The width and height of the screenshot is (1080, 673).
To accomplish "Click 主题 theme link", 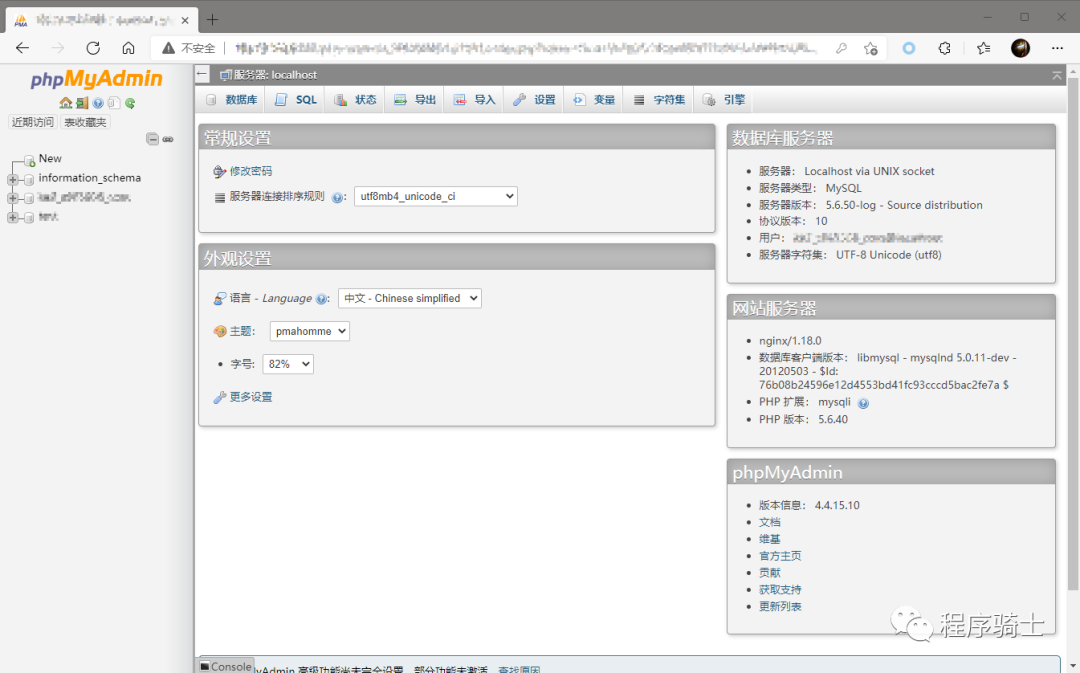I will pyautogui.click(x=240, y=331).
